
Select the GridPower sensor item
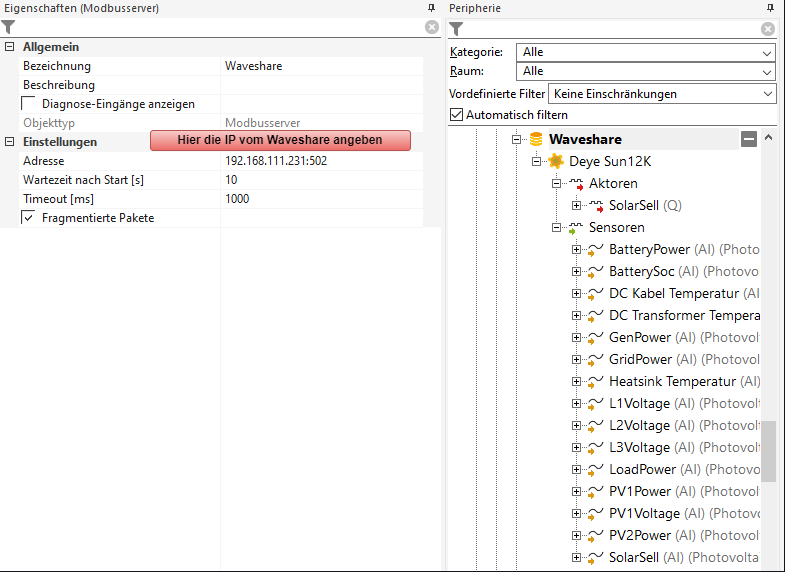(x=640, y=359)
